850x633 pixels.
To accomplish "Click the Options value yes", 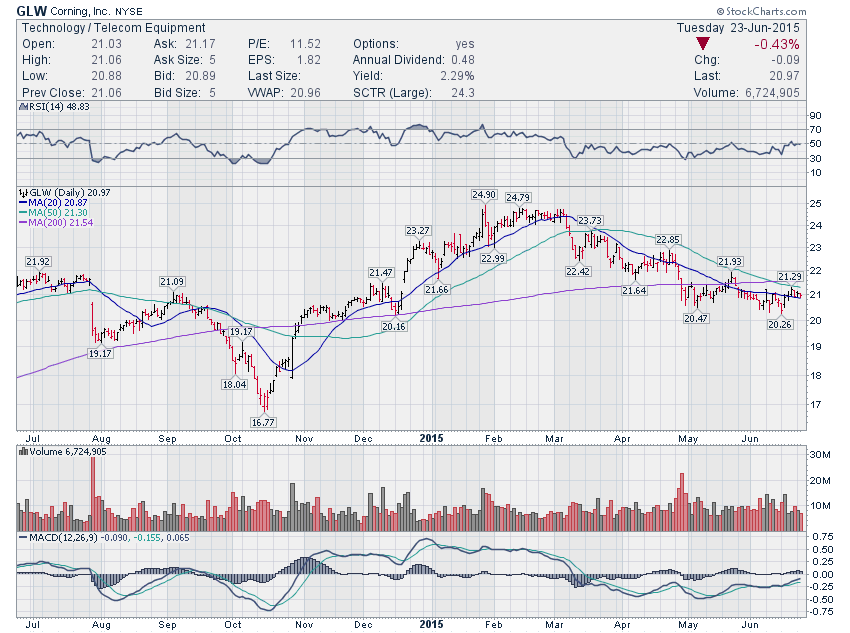I will point(465,44).
